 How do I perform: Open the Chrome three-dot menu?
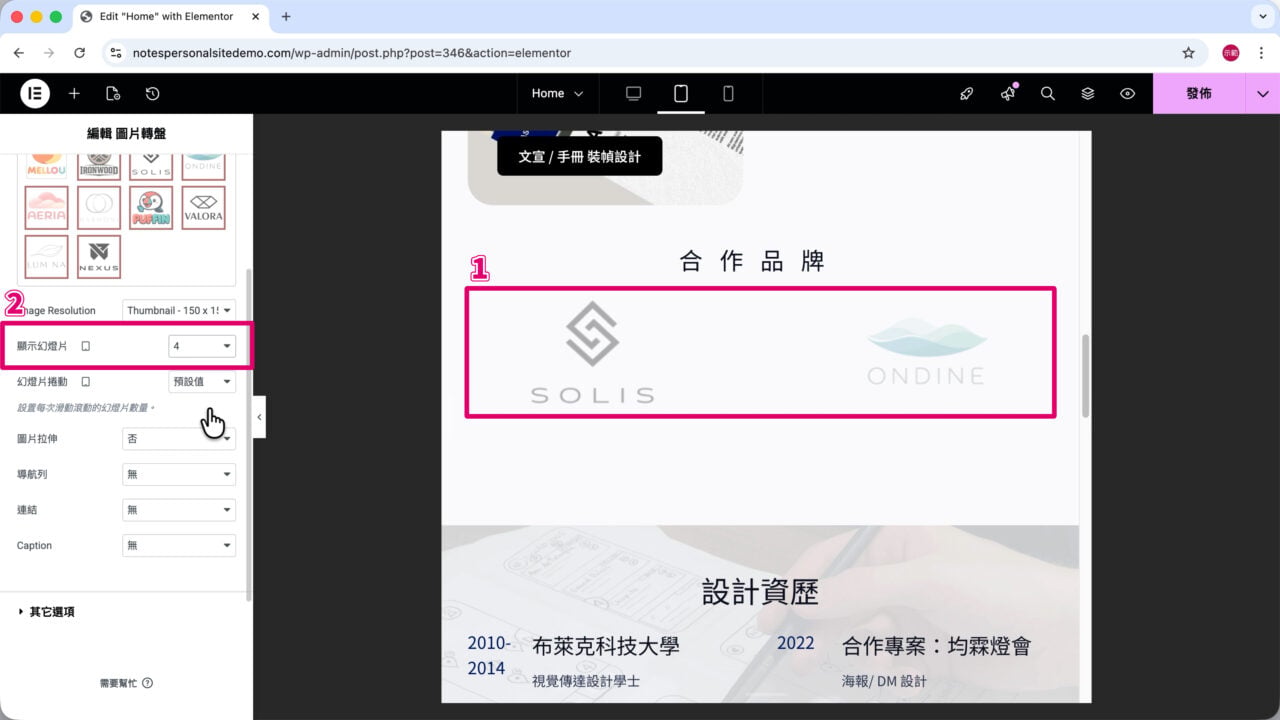[x=1261, y=52]
